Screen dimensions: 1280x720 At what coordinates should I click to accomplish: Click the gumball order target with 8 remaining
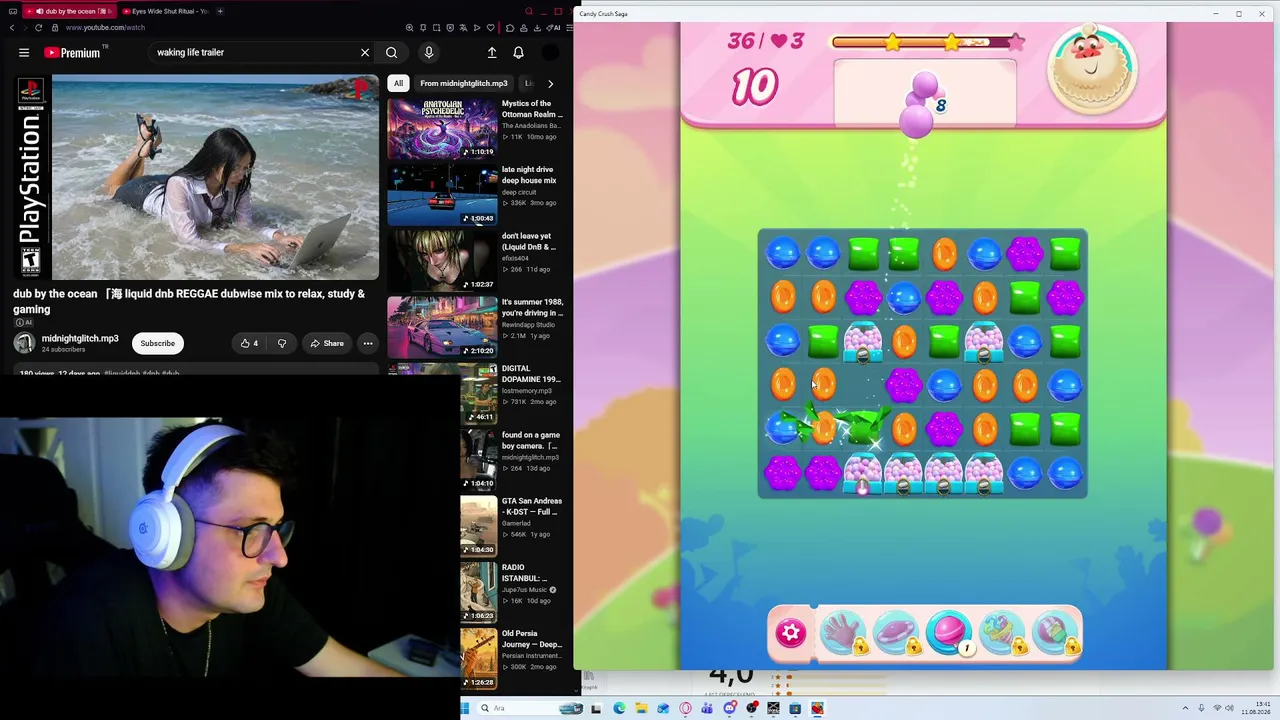925,104
